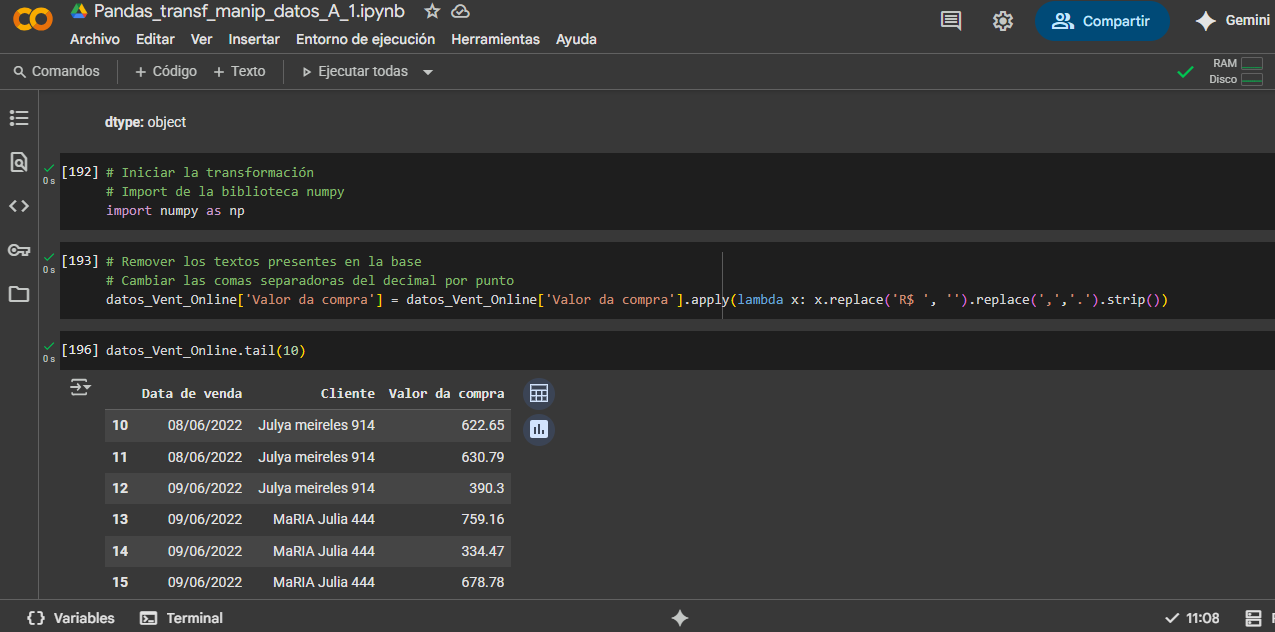Viewport: 1275px width, 632px height.
Task: Click the green connected checkmark near RAM
Action: pos(1186,72)
